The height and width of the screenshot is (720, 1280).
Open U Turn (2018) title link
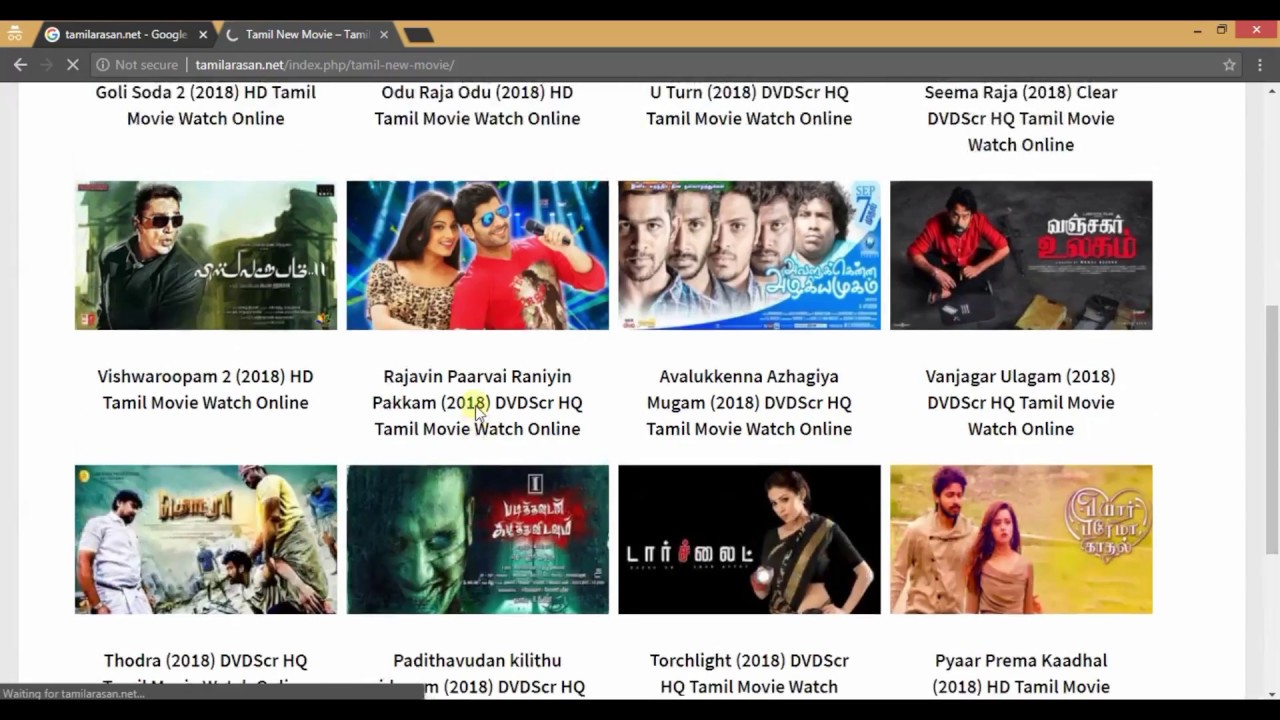[x=749, y=105]
